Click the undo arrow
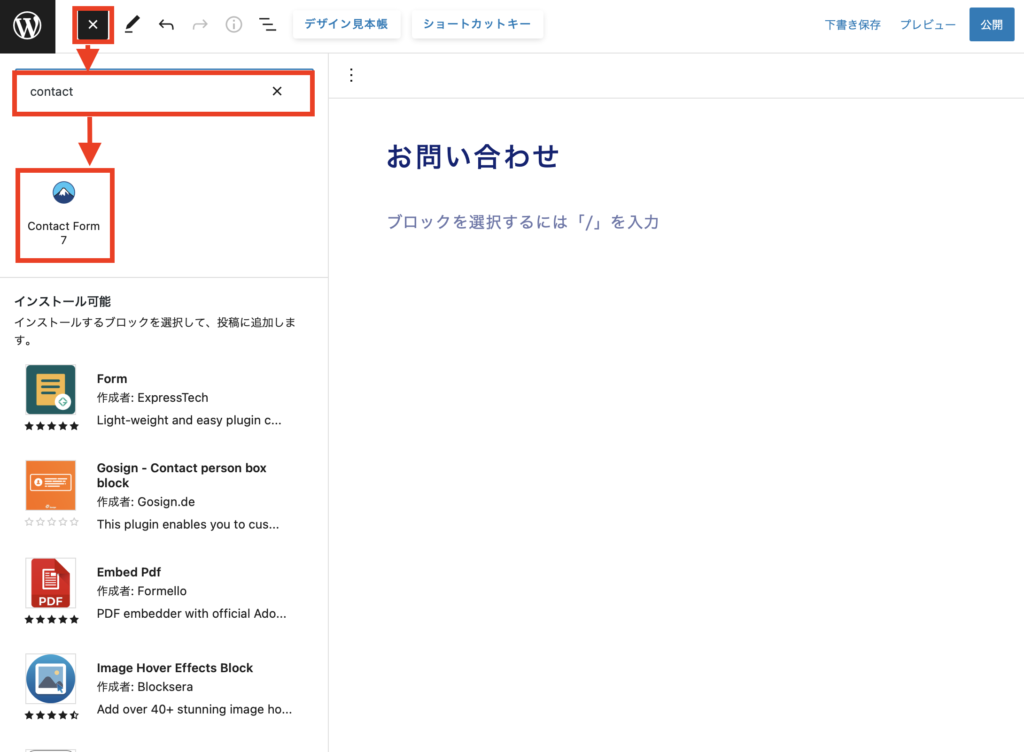1024x752 pixels. click(166, 25)
